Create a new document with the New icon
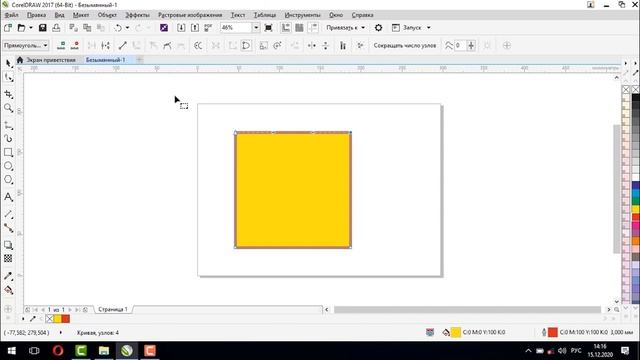The width and height of the screenshot is (640, 360). [x=8, y=28]
